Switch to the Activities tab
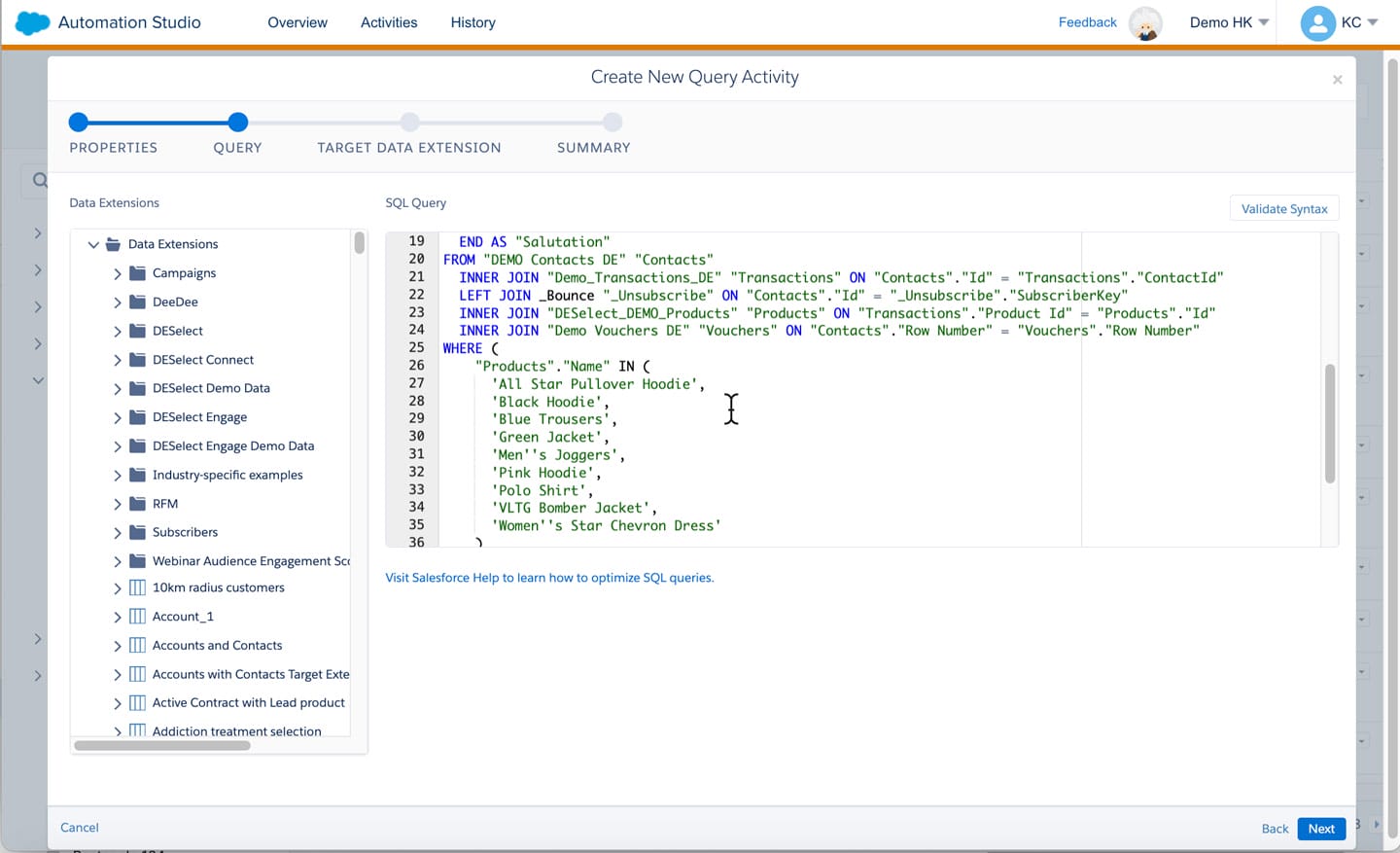The height and width of the screenshot is (853, 1400). tap(388, 21)
